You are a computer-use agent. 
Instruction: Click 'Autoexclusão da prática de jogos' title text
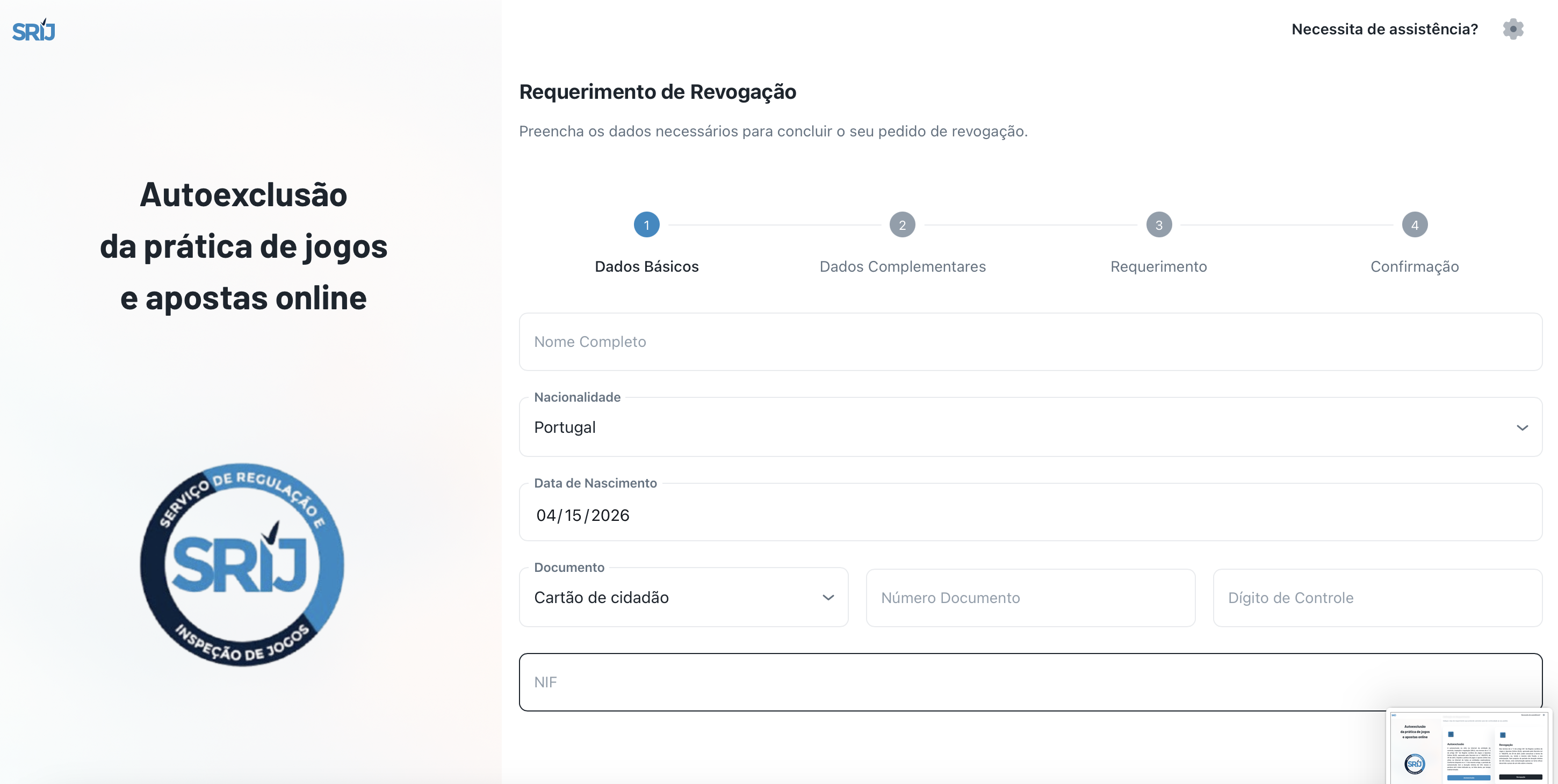coord(243,246)
